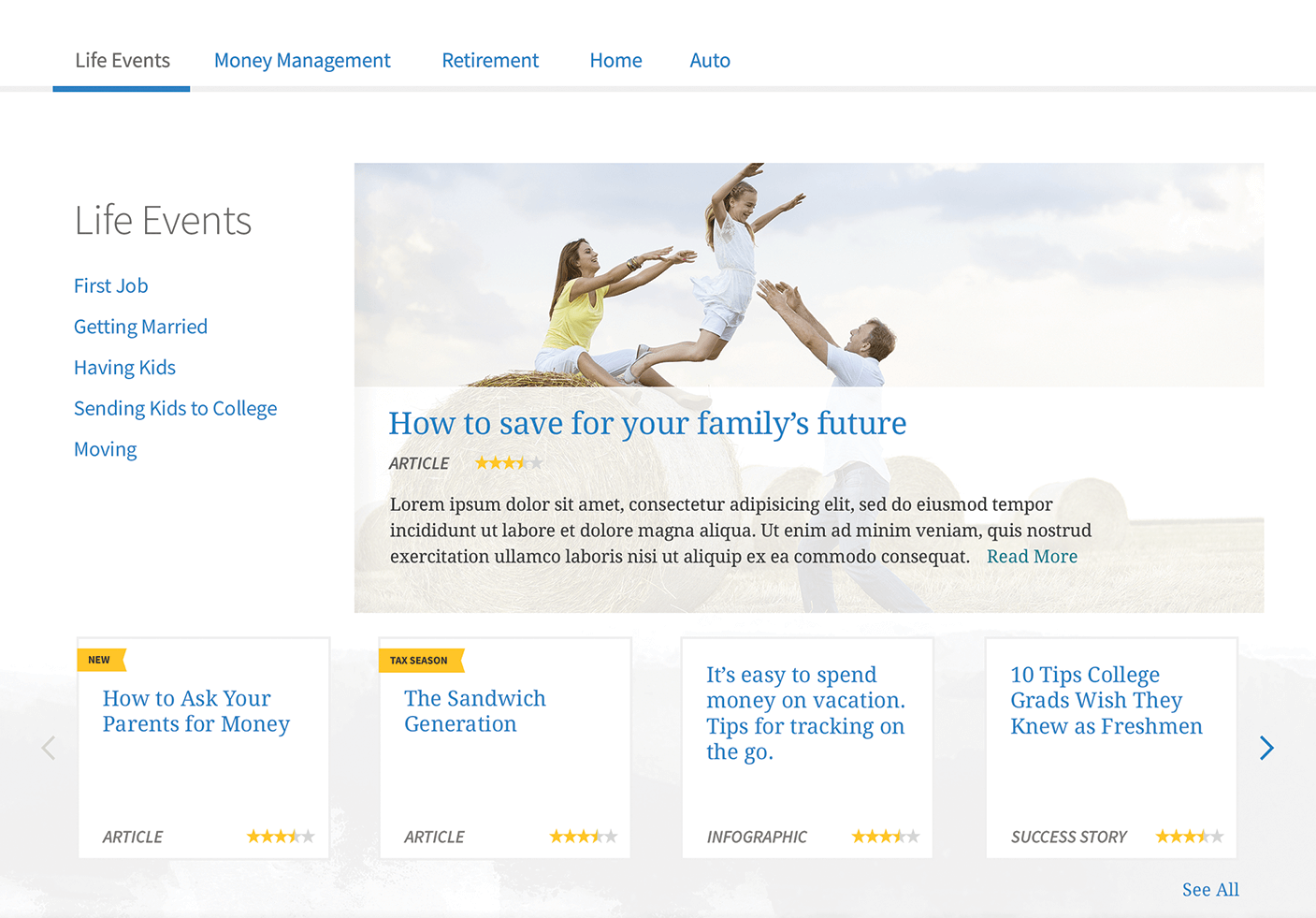Click the See All link
Screen dimensions: 1316x918
1210,890
